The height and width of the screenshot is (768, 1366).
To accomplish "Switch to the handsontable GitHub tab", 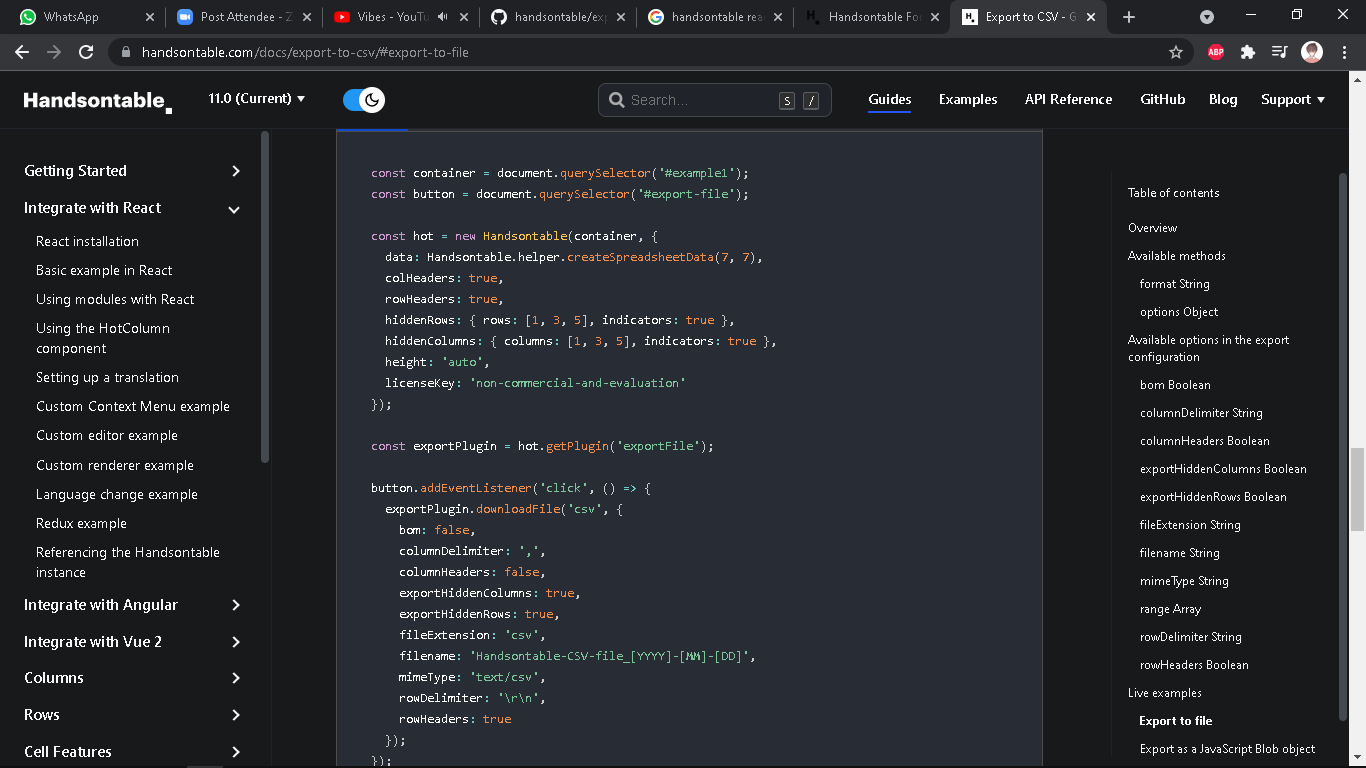I will (x=560, y=17).
